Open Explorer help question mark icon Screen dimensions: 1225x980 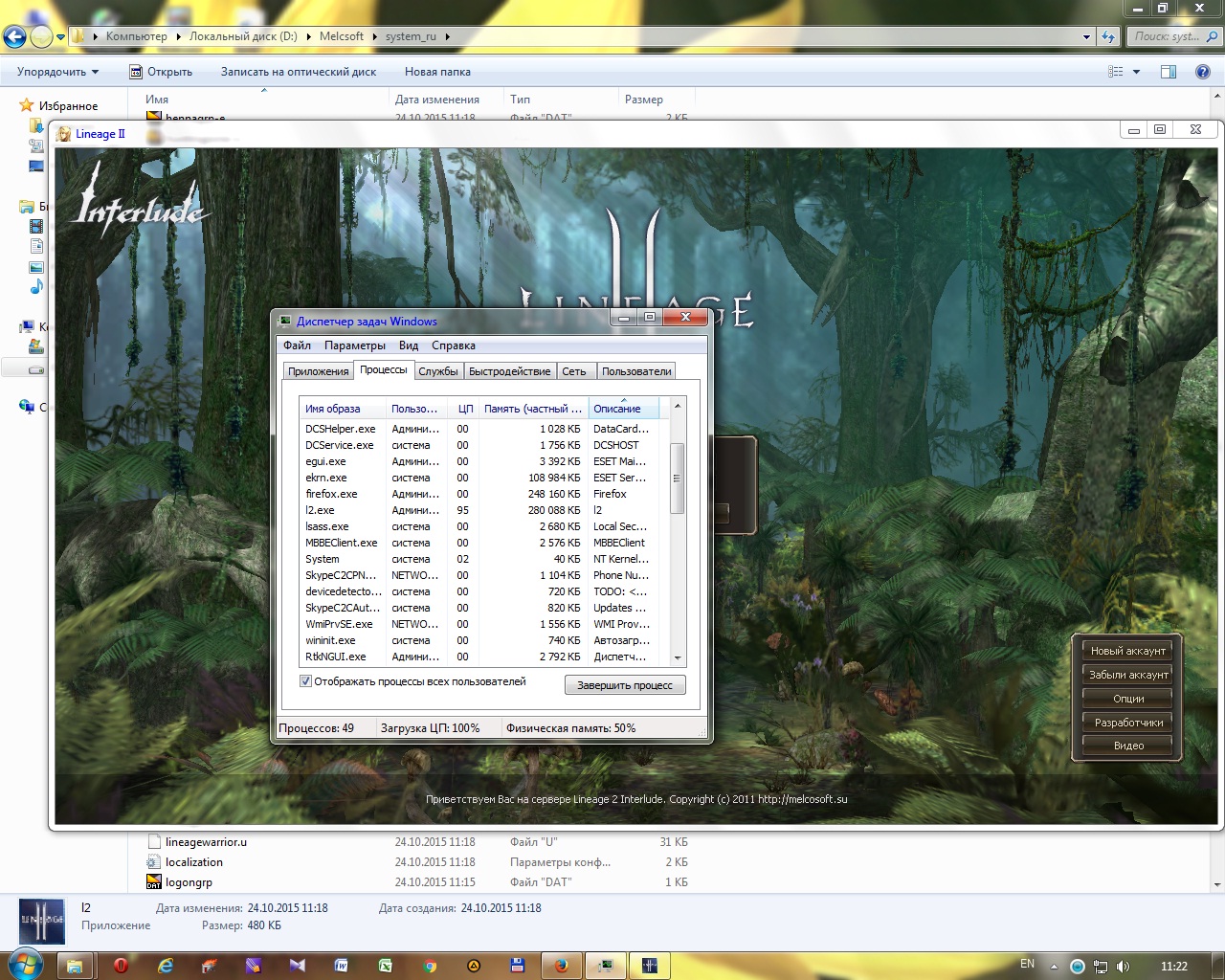[x=1203, y=72]
